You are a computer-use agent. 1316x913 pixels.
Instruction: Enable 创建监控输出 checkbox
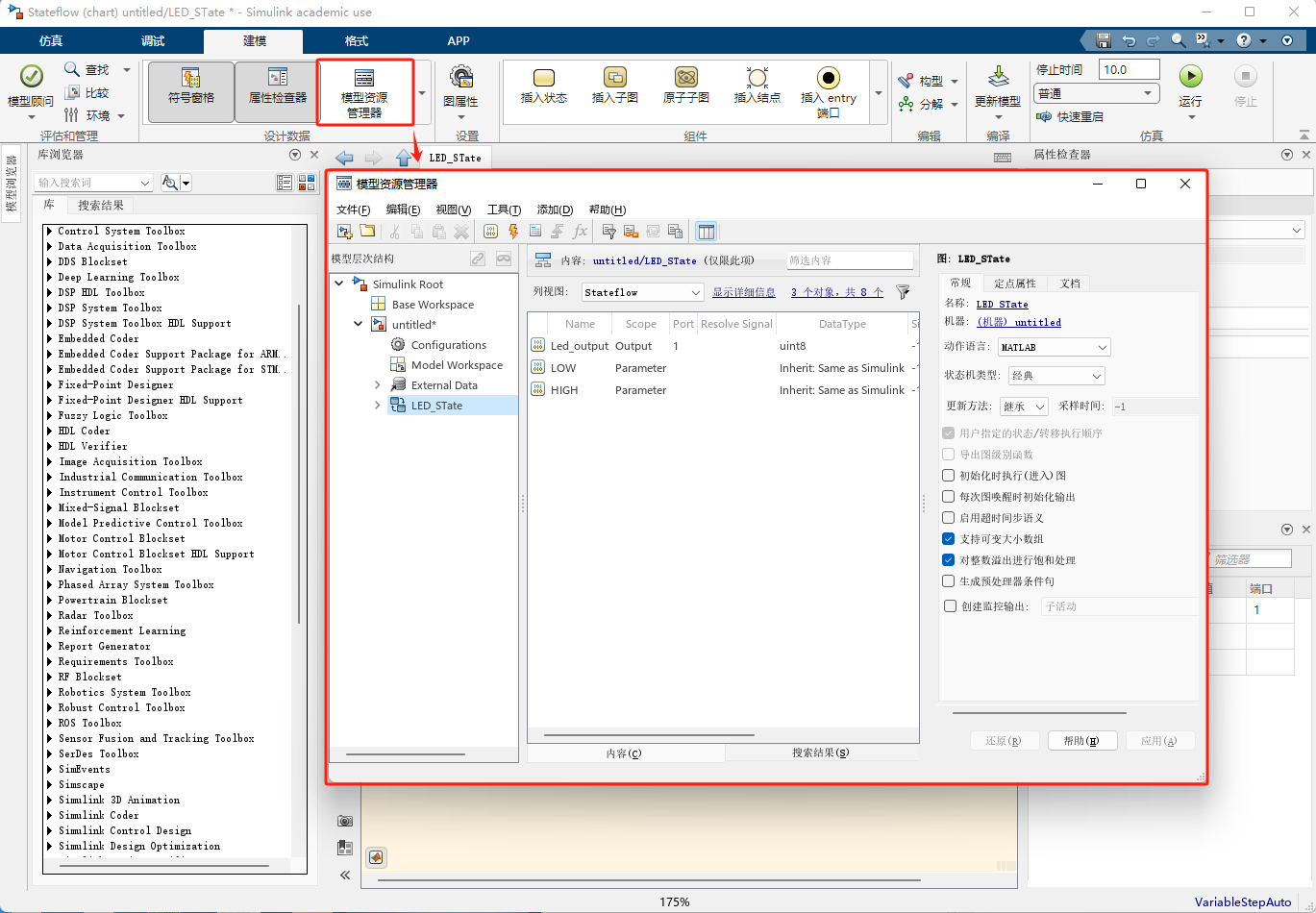(x=951, y=605)
